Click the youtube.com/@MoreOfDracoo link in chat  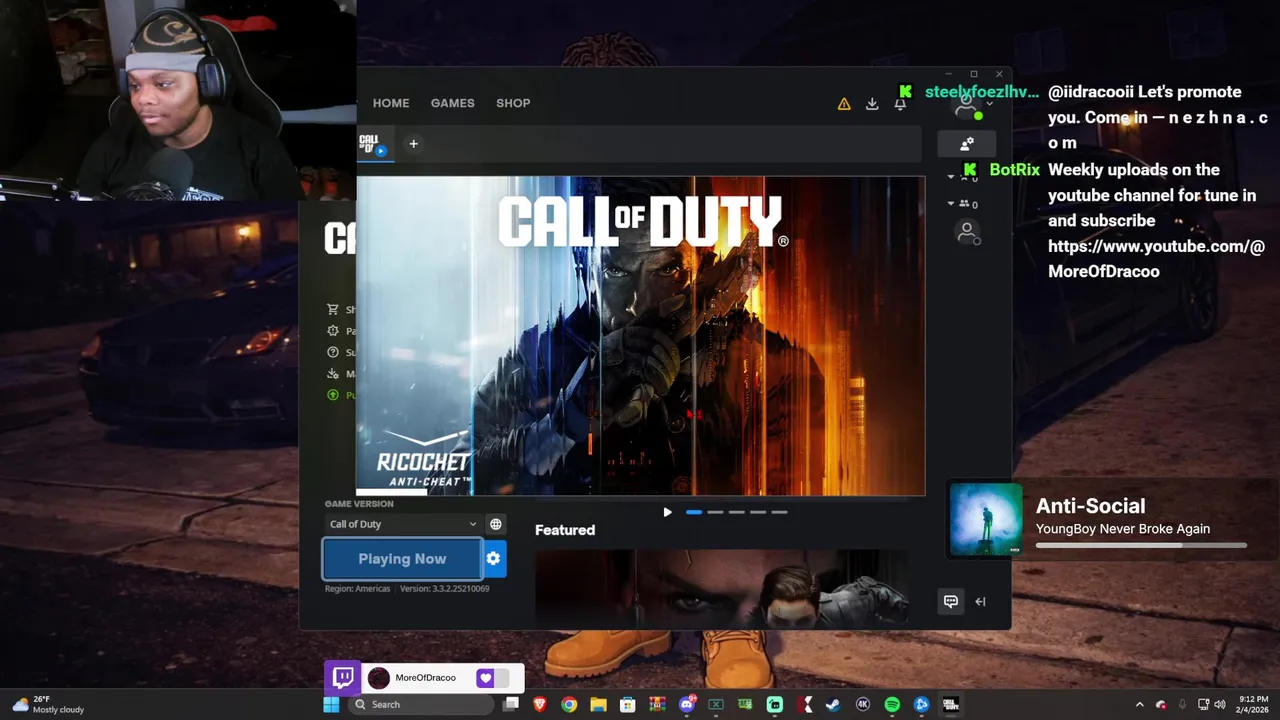pyautogui.click(x=1156, y=258)
